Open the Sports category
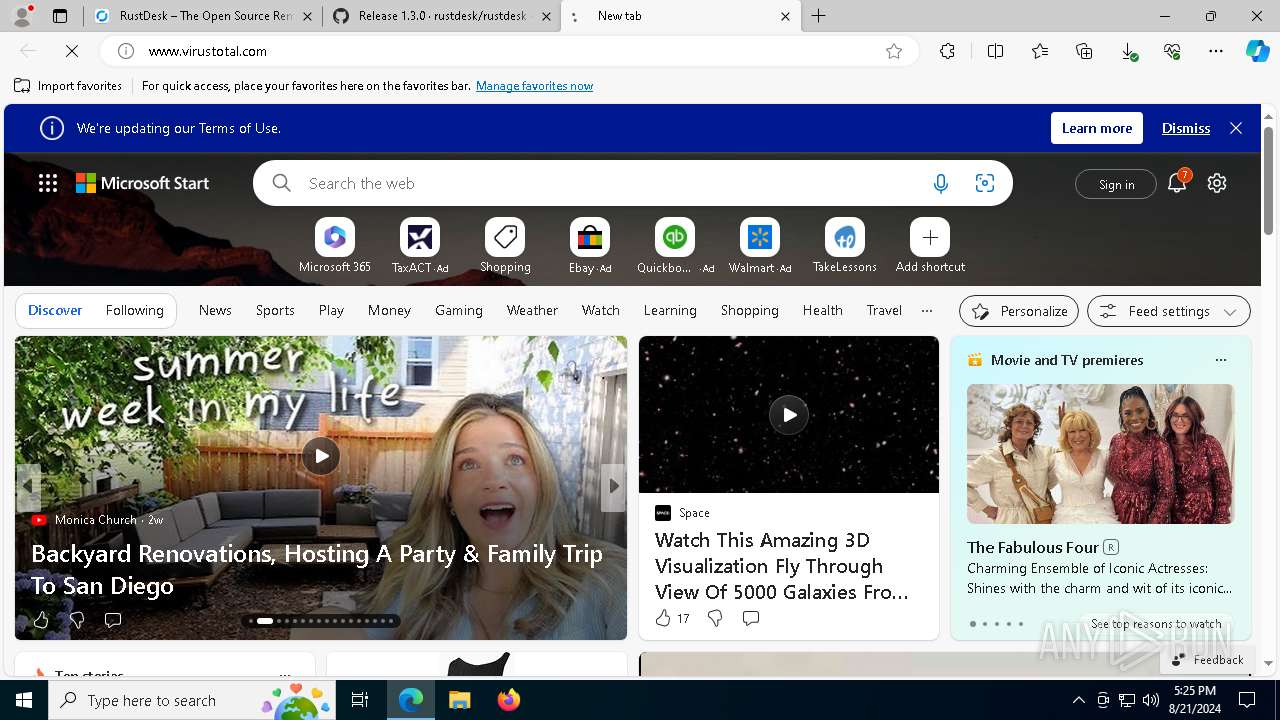 pyautogui.click(x=275, y=311)
